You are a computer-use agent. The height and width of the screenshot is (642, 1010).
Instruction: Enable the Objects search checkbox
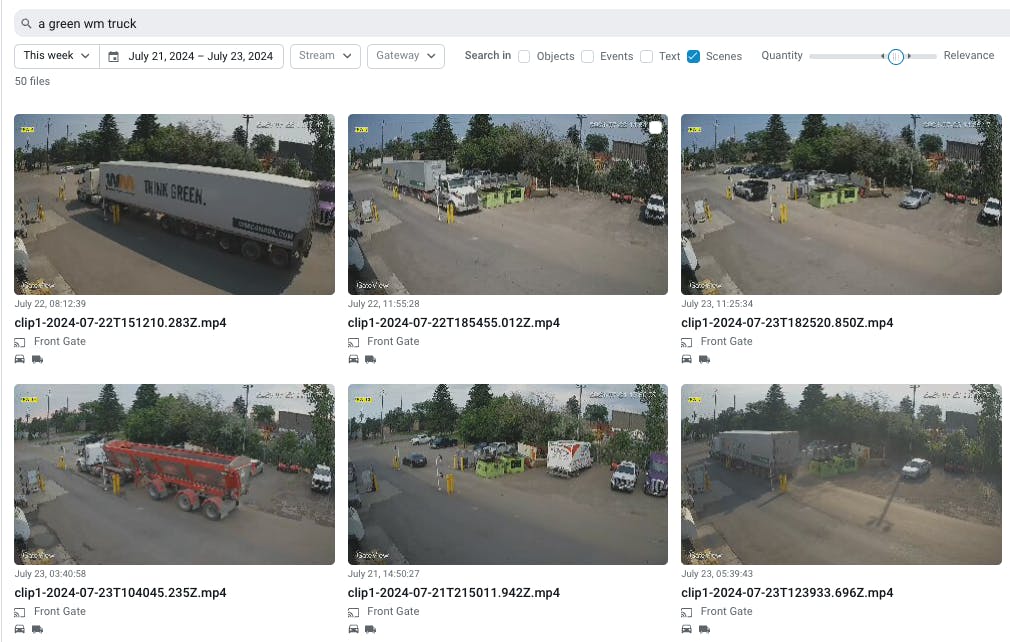click(524, 57)
